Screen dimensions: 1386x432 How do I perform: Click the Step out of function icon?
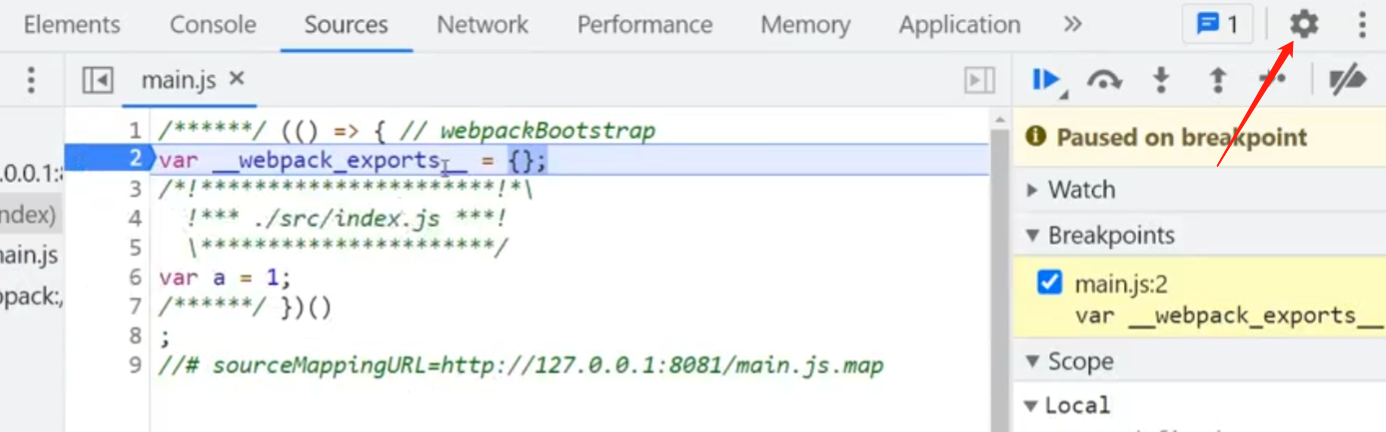[x=1217, y=80]
